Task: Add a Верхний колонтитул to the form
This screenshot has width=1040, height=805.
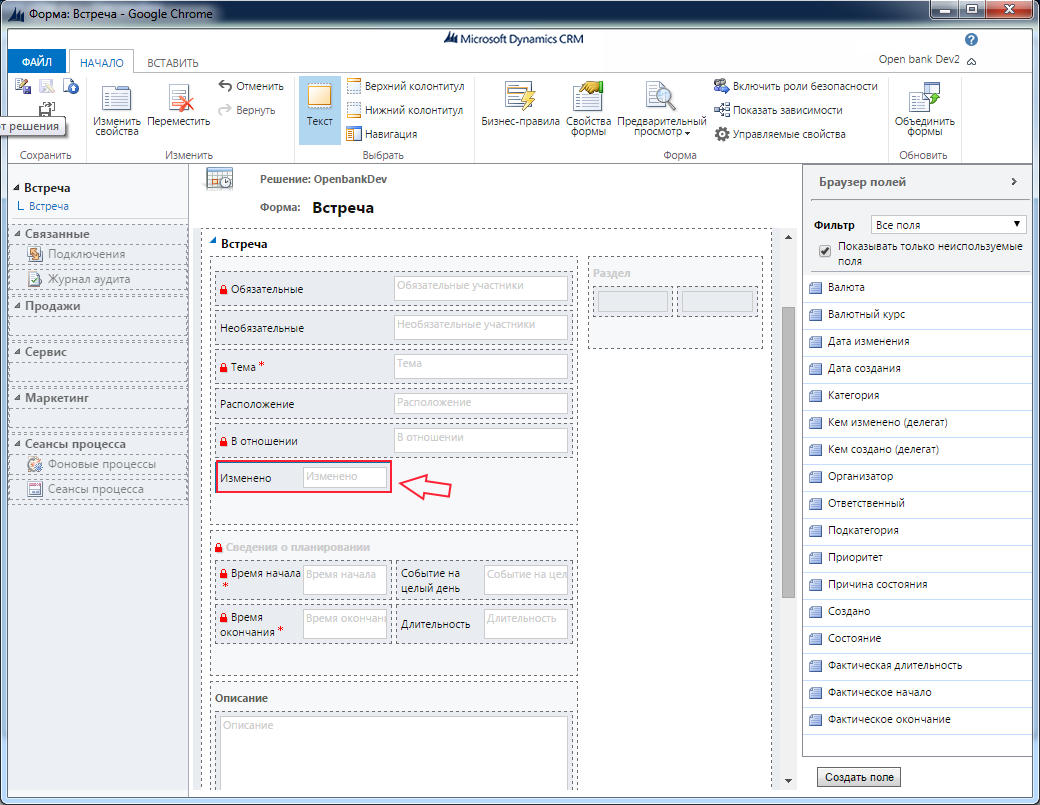Action: point(404,86)
